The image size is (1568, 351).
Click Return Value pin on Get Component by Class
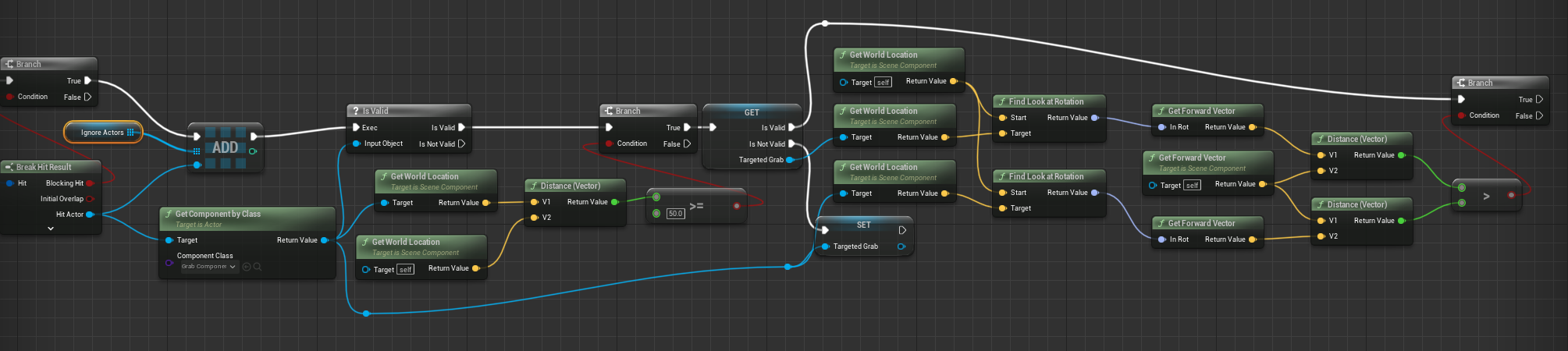tap(325, 240)
